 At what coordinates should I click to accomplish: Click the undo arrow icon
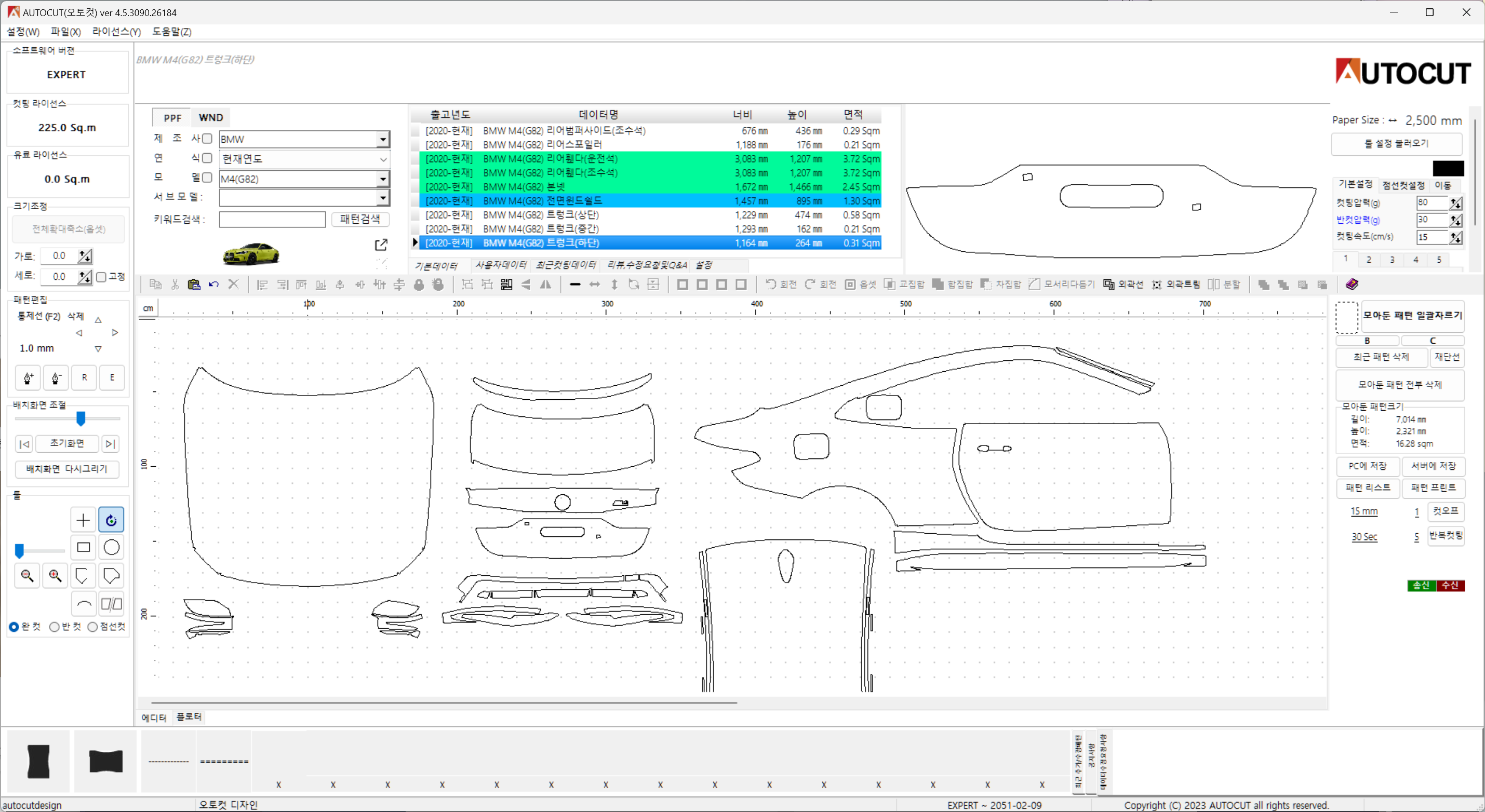click(213, 284)
